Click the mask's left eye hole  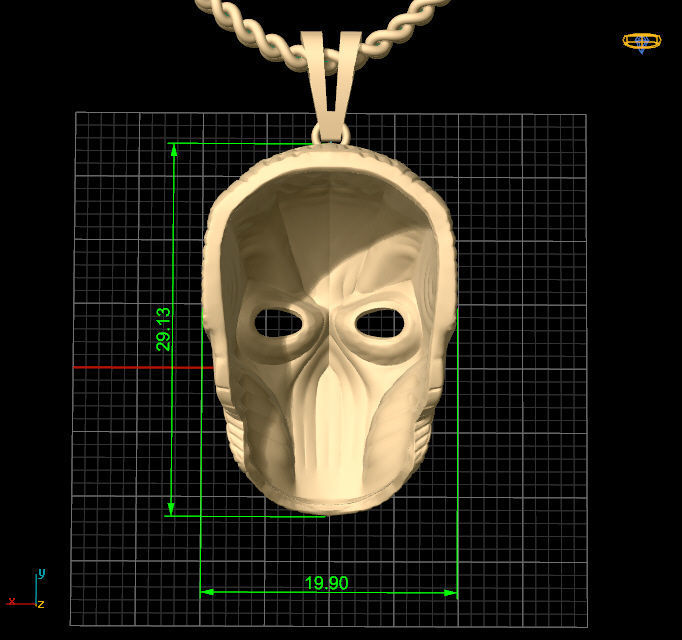click(x=278, y=322)
